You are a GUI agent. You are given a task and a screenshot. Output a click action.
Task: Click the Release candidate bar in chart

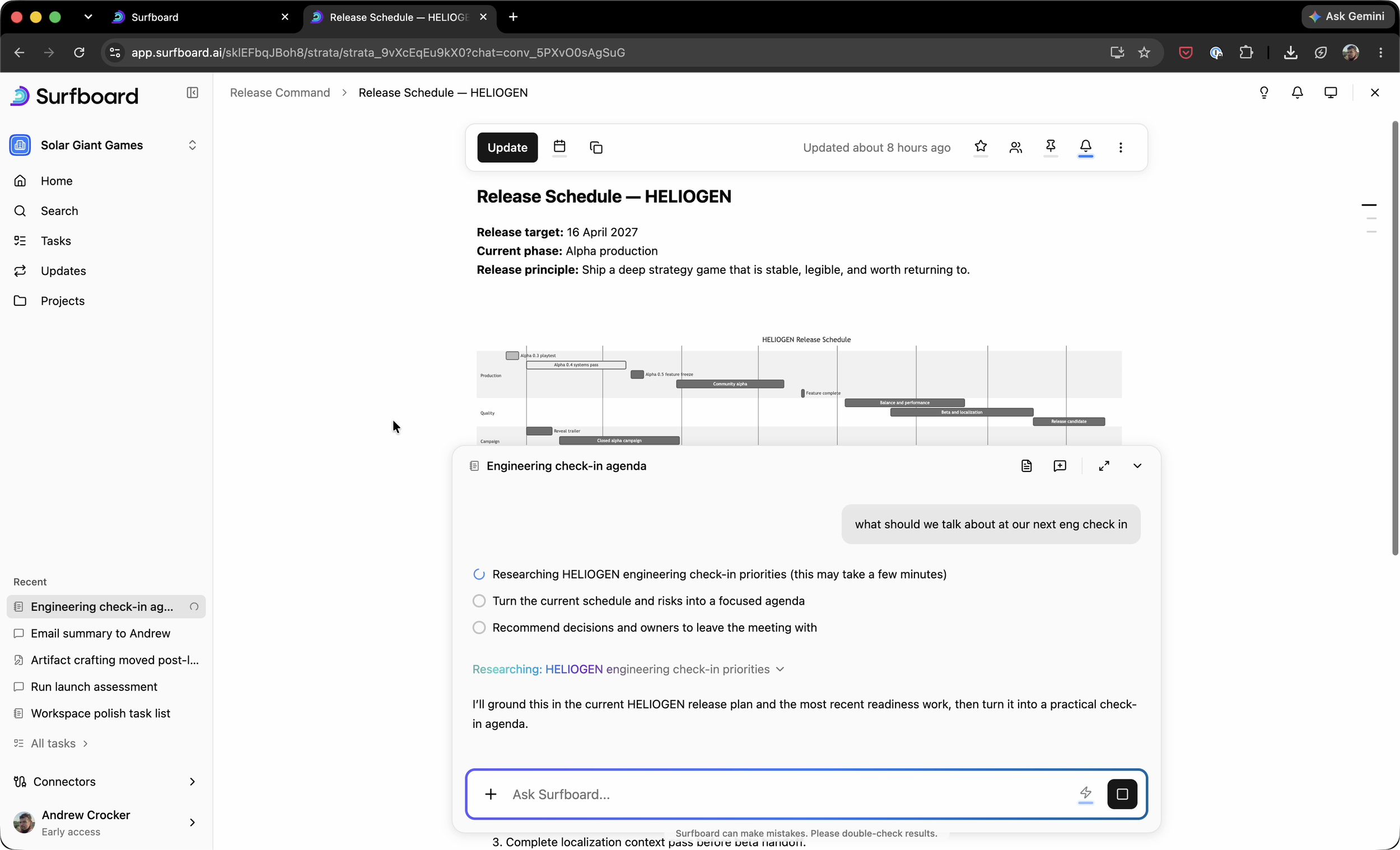(x=1068, y=422)
